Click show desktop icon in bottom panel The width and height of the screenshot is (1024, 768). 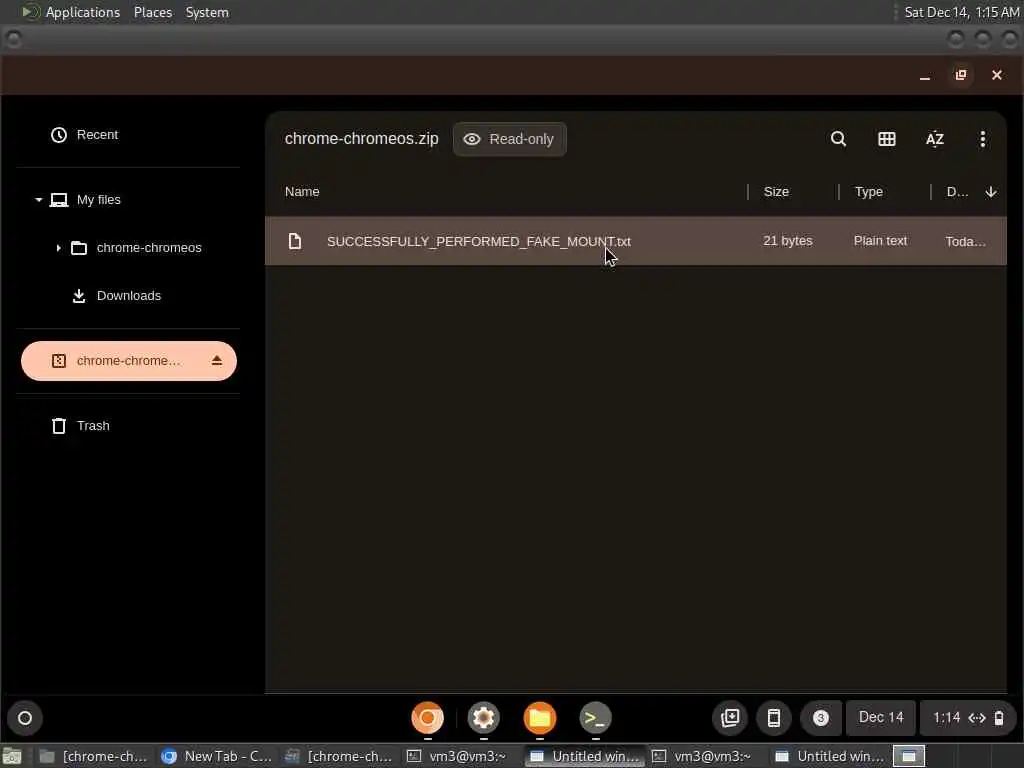pyautogui.click(x=12, y=756)
